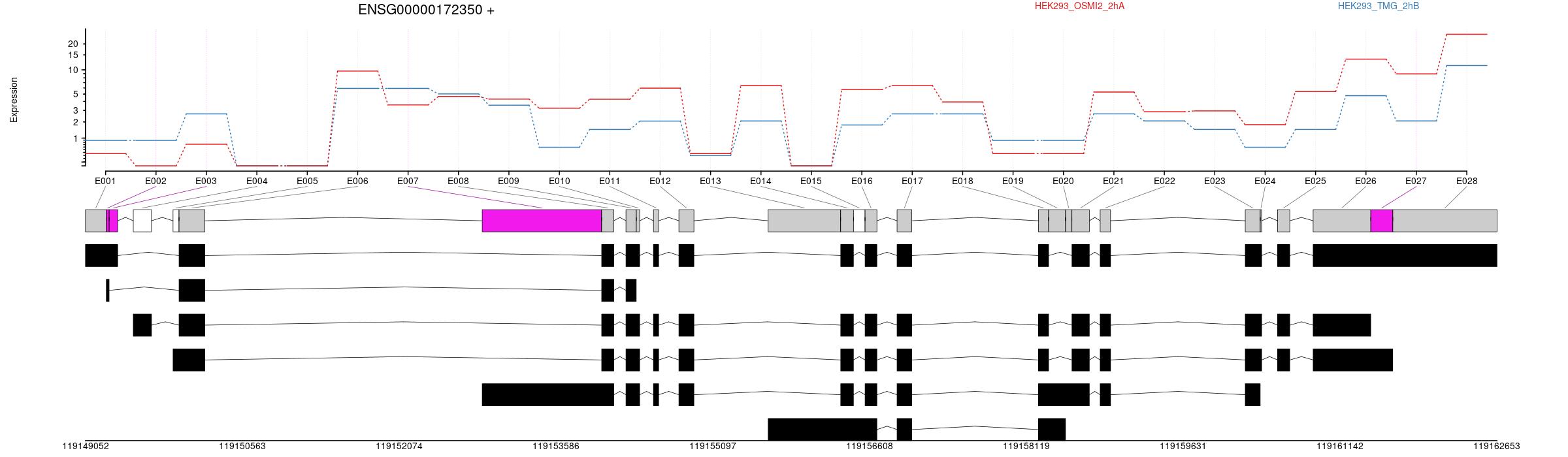Viewport: 1568px width, 457px height.
Task: Click exon label E003
Action: point(206,181)
